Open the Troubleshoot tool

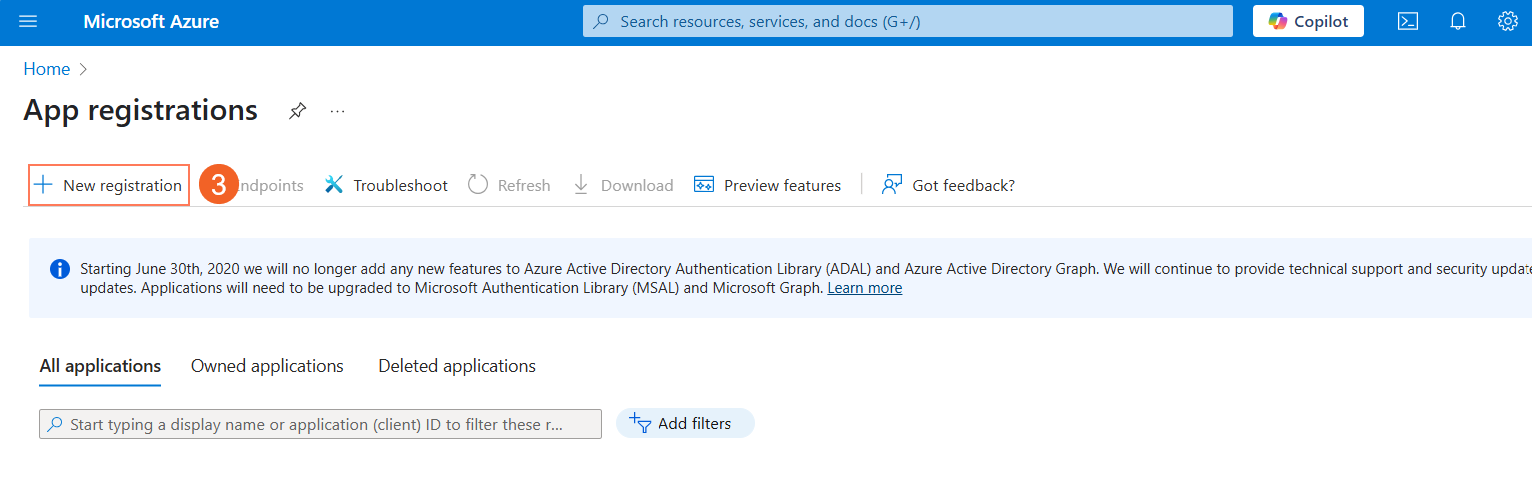pos(387,185)
